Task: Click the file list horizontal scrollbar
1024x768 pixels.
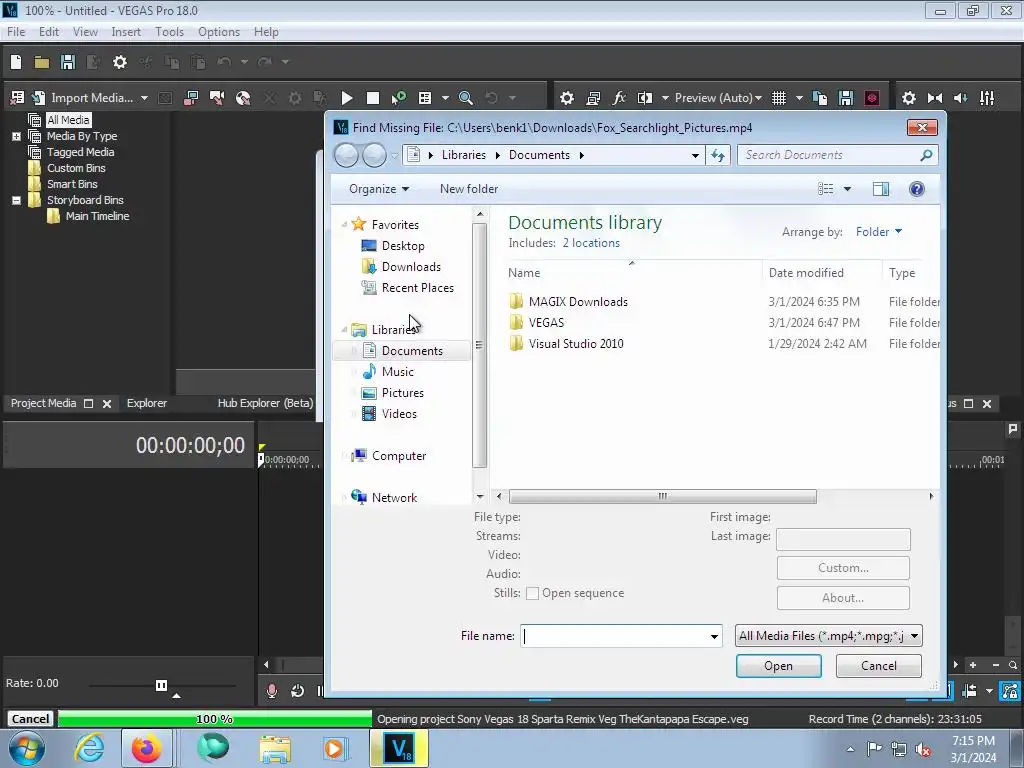Action: (x=662, y=496)
